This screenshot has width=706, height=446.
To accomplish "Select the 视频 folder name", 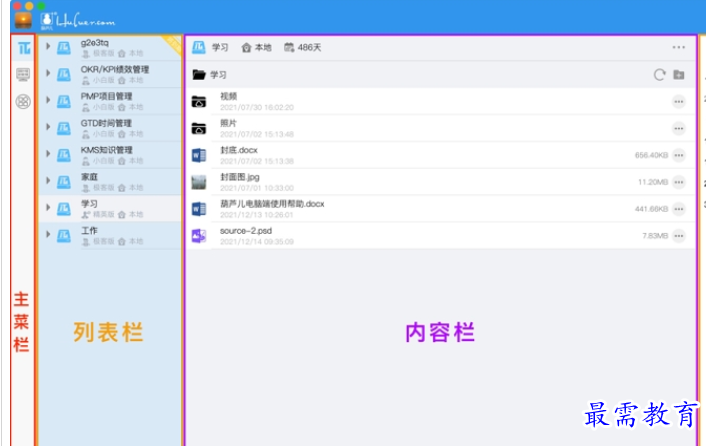I will (x=228, y=96).
